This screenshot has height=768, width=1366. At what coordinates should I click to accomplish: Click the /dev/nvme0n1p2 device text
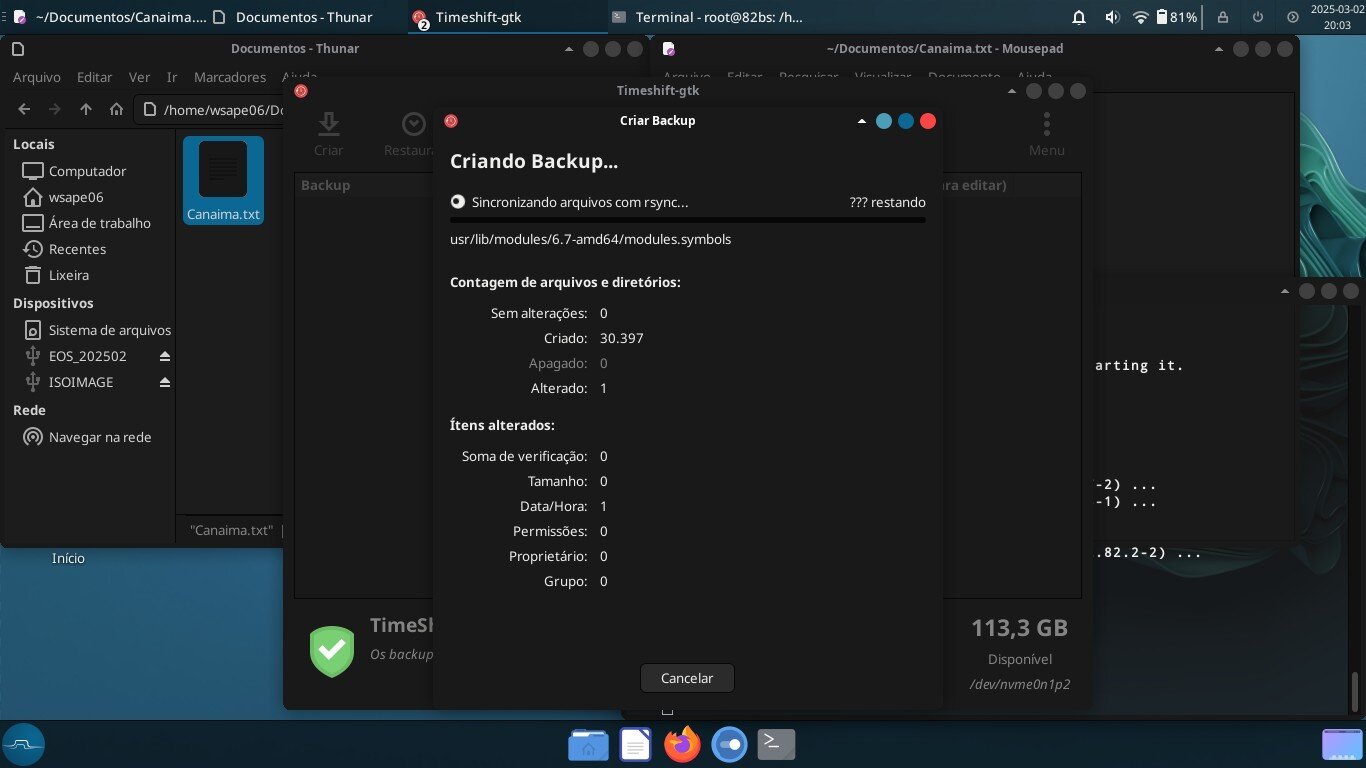click(1019, 685)
